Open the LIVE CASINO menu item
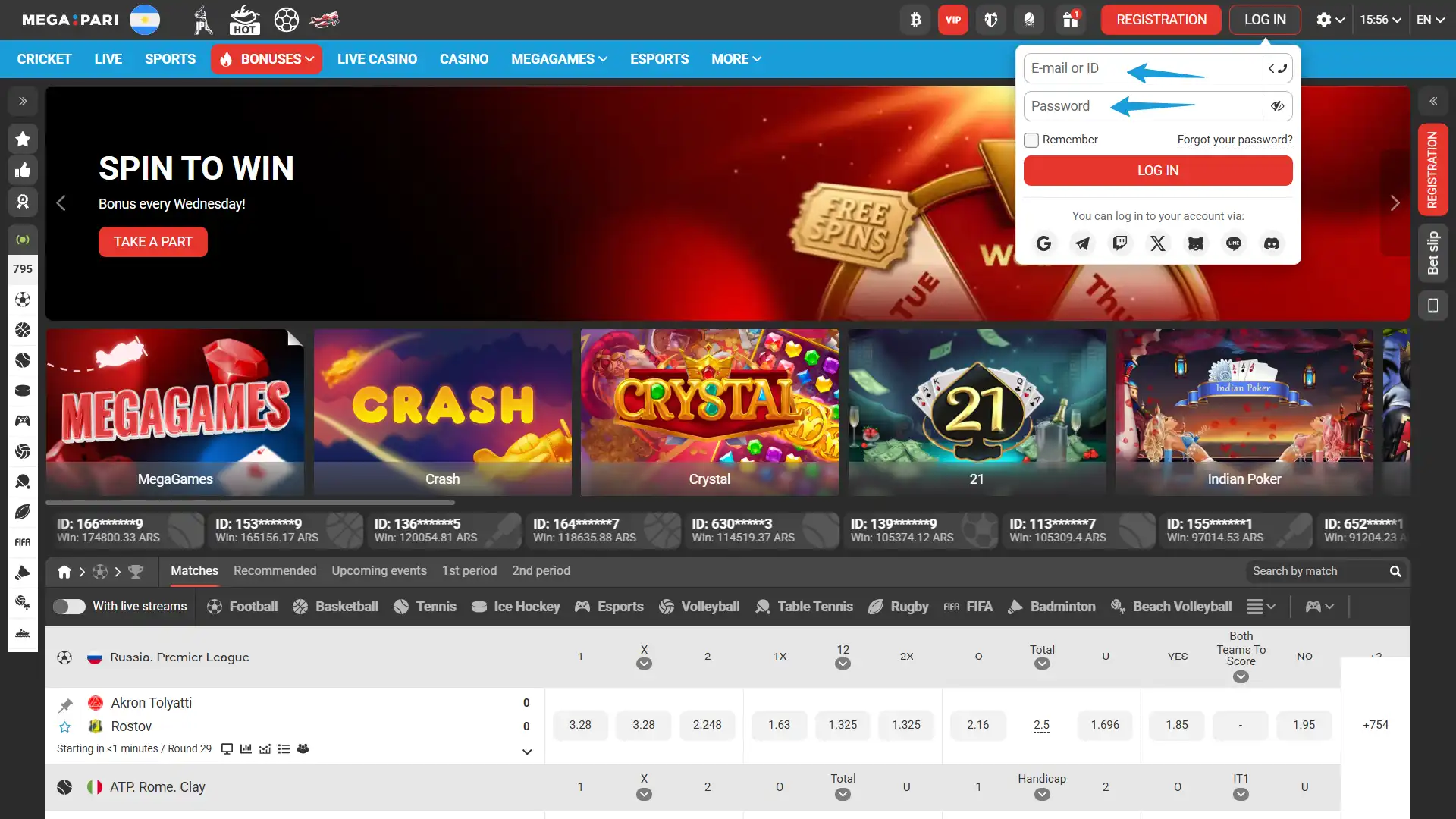The width and height of the screenshot is (1456, 819). tap(377, 59)
